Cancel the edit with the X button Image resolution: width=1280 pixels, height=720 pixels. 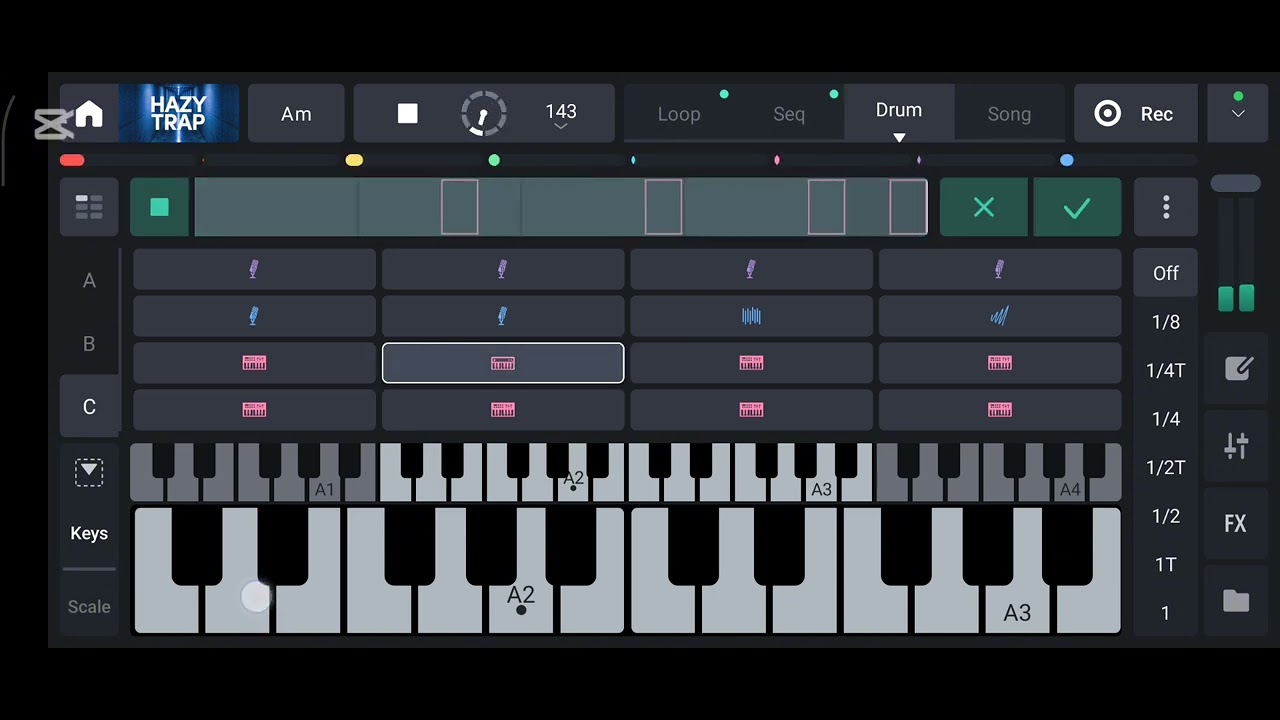pyautogui.click(x=984, y=207)
